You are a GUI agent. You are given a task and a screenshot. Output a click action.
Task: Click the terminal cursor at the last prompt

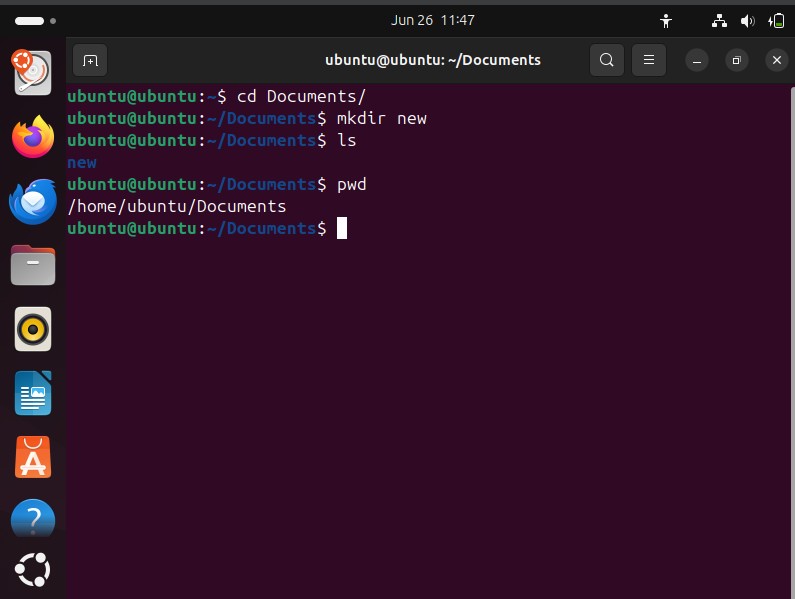click(342, 228)
